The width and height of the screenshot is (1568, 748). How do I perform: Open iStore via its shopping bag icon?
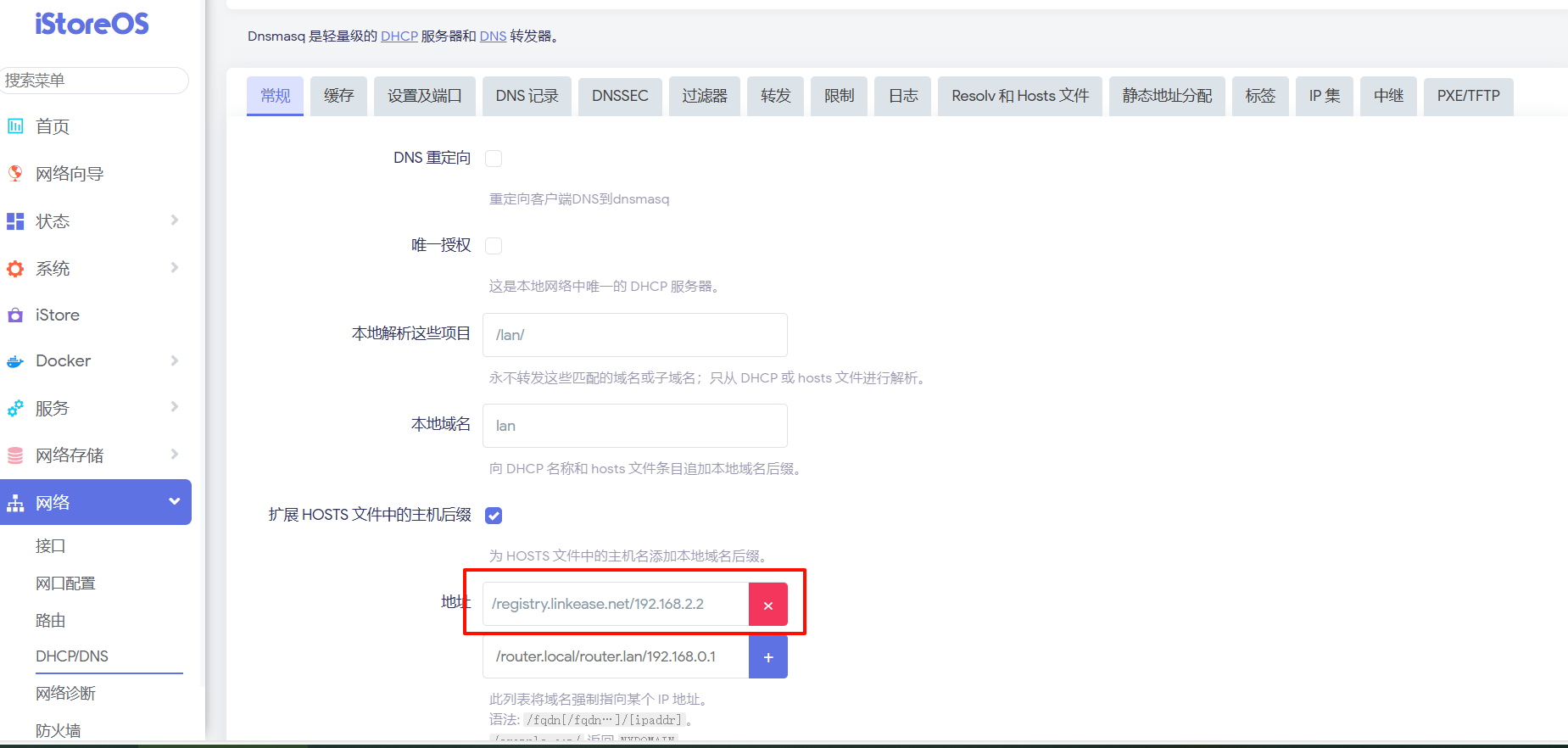15,315
